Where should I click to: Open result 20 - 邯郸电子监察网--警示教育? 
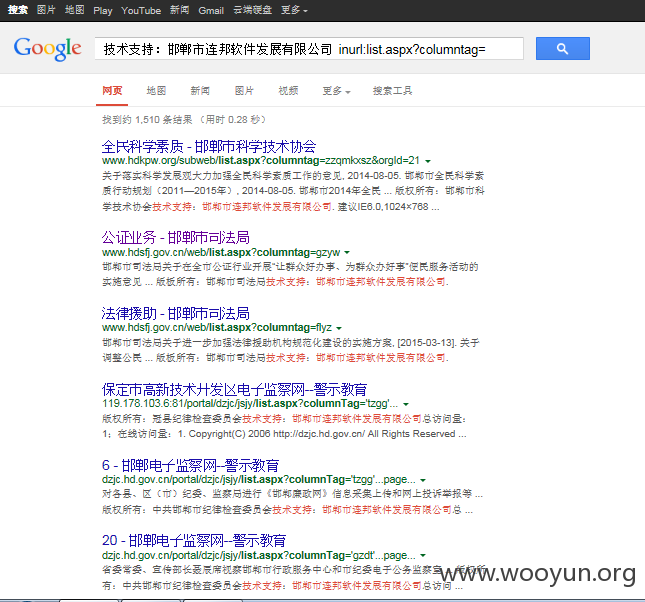pyautogui.click(x=194, y=541)
